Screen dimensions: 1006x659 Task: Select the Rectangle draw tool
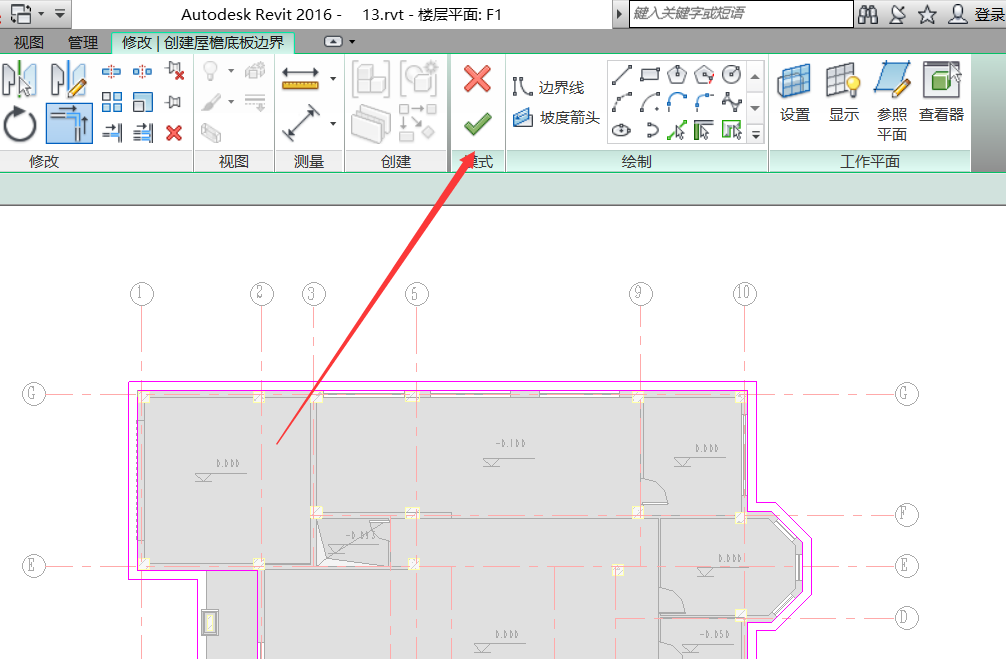(x=650, y=74)
